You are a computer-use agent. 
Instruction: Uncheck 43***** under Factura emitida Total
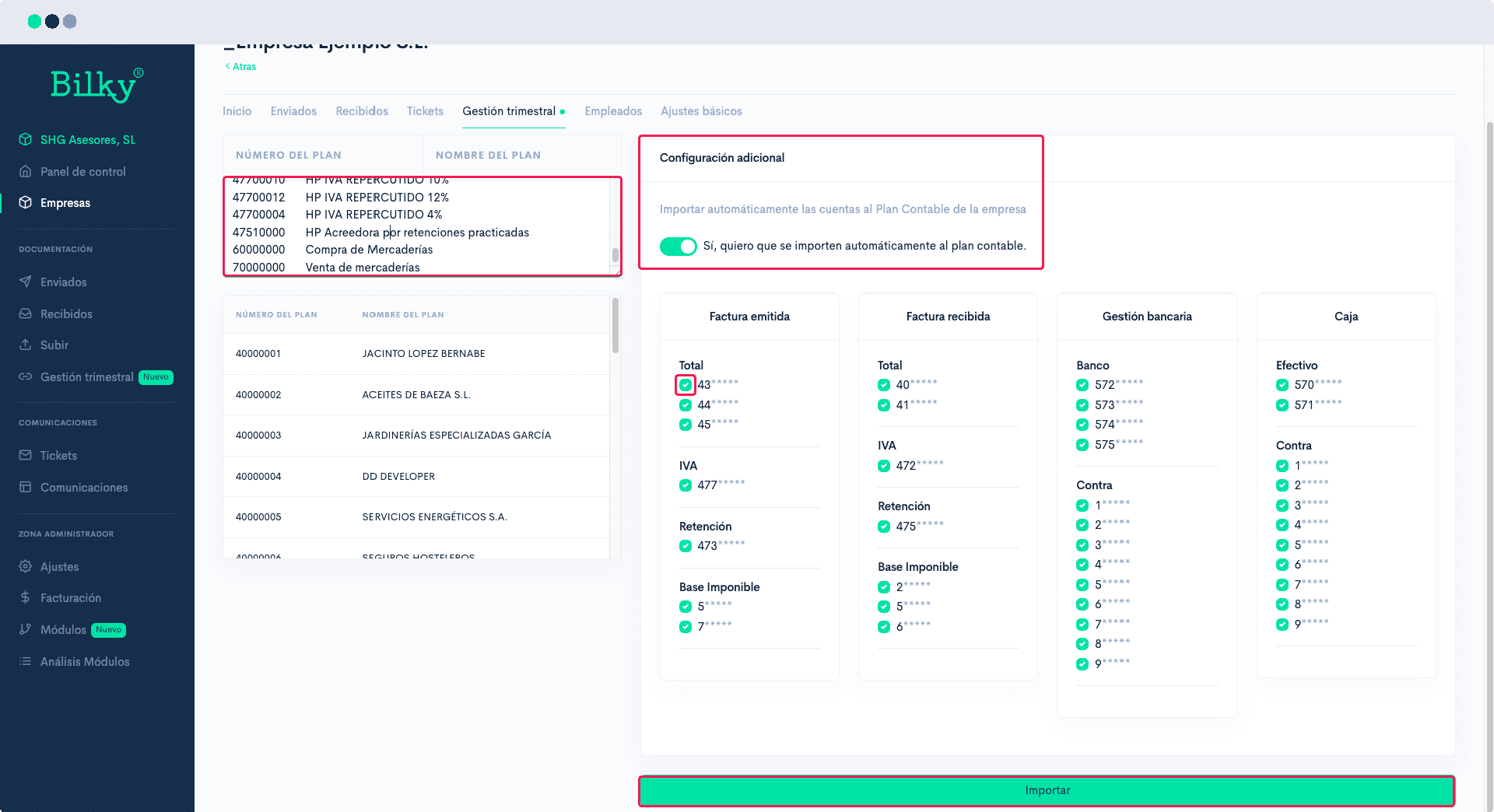click(x=686, y=384)
